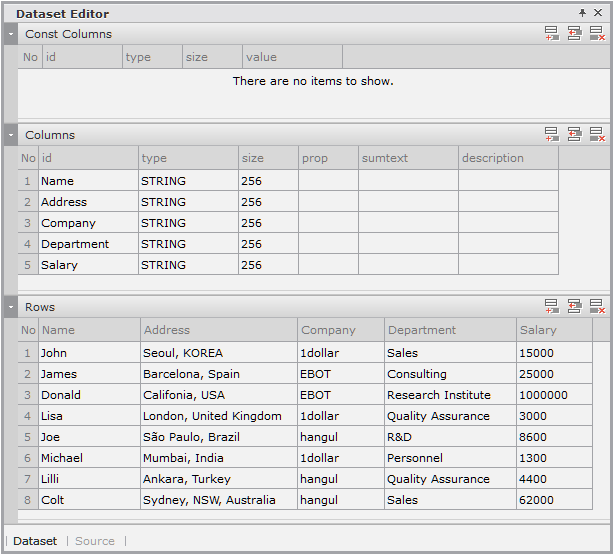Switch to the Source tab
Viewport: 614px width, 555px height.
(x=95, y=541)
